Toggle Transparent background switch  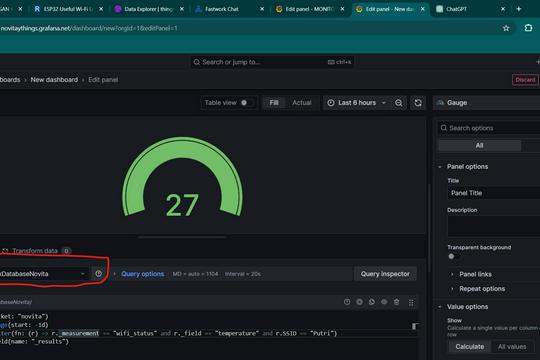(x=455, y=256)
